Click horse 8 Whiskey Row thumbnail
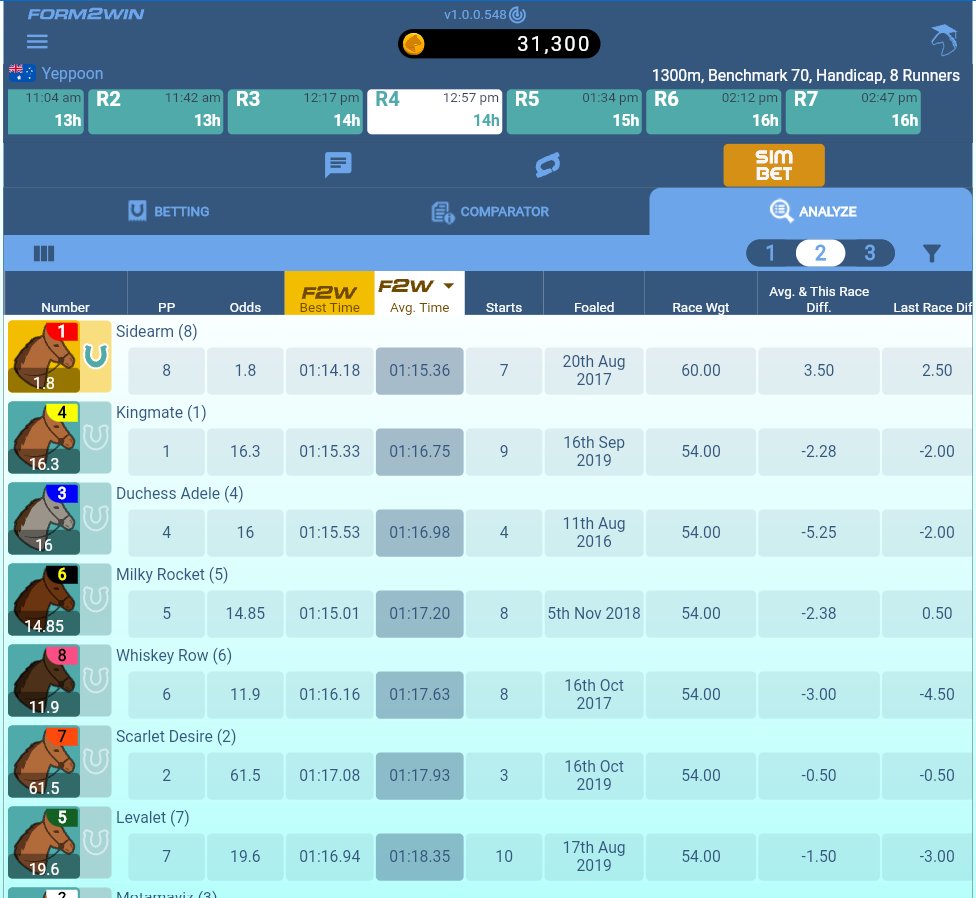The image size is (976, 898). click(44, 680)
